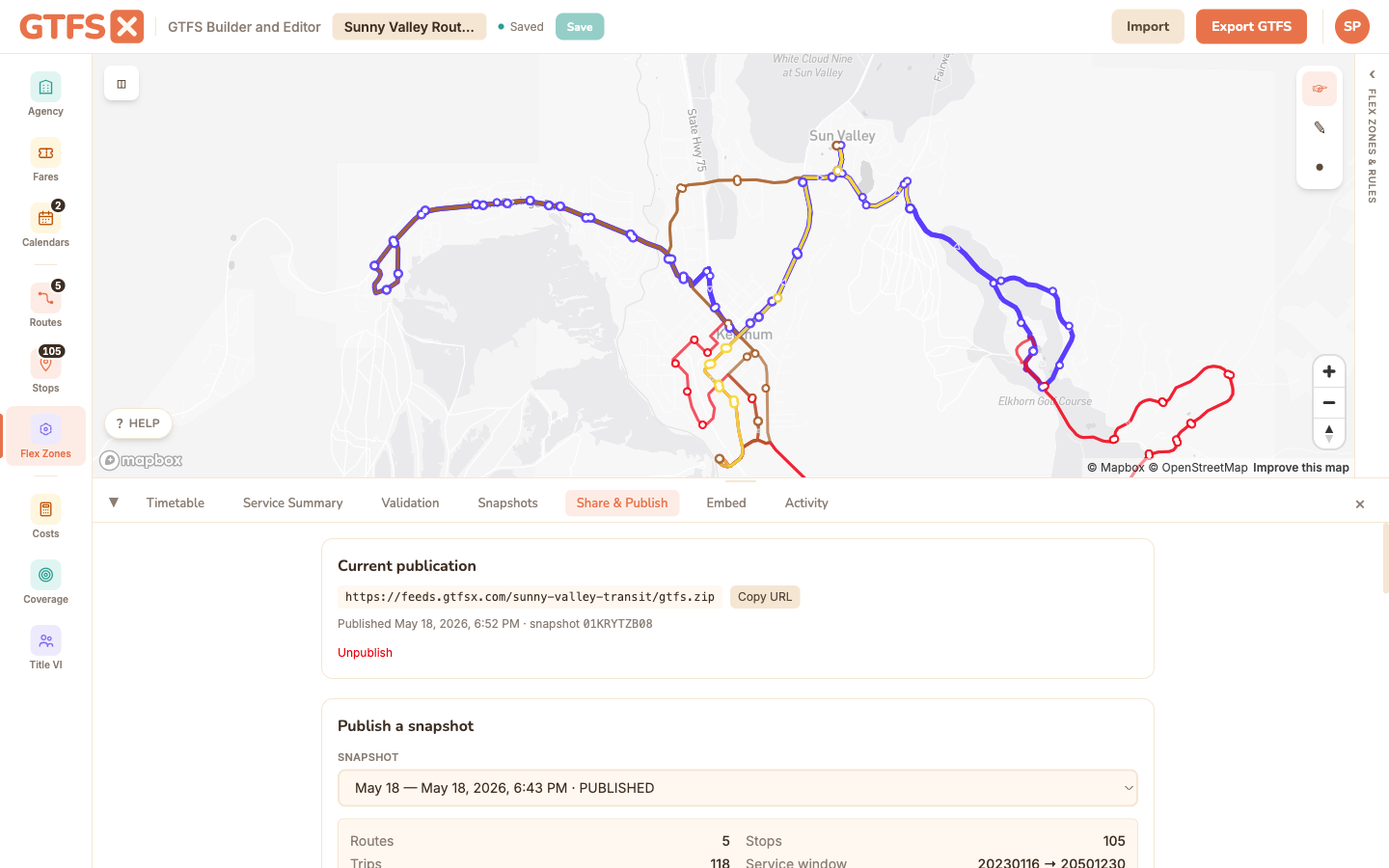Select the Flex Zones sidebar item

pyautogui.click(x=45, y=437)
